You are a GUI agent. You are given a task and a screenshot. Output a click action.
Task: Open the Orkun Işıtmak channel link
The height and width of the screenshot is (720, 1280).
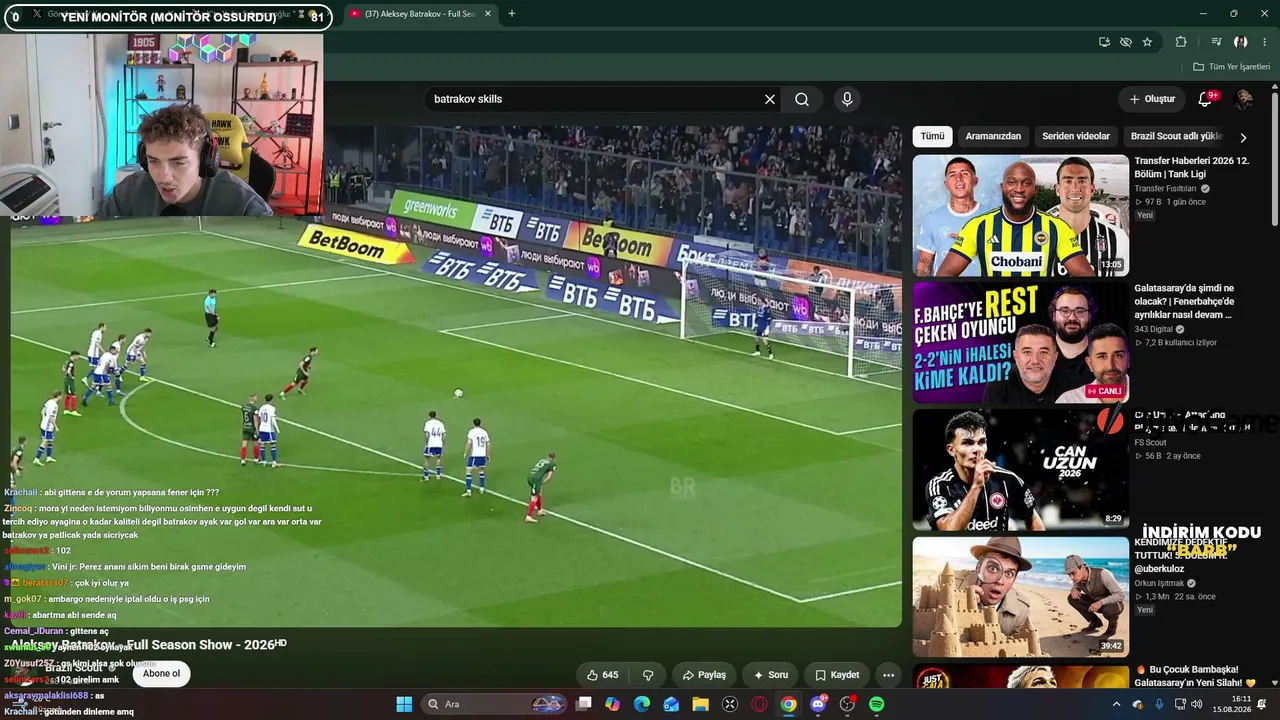tap(1158, 583)
